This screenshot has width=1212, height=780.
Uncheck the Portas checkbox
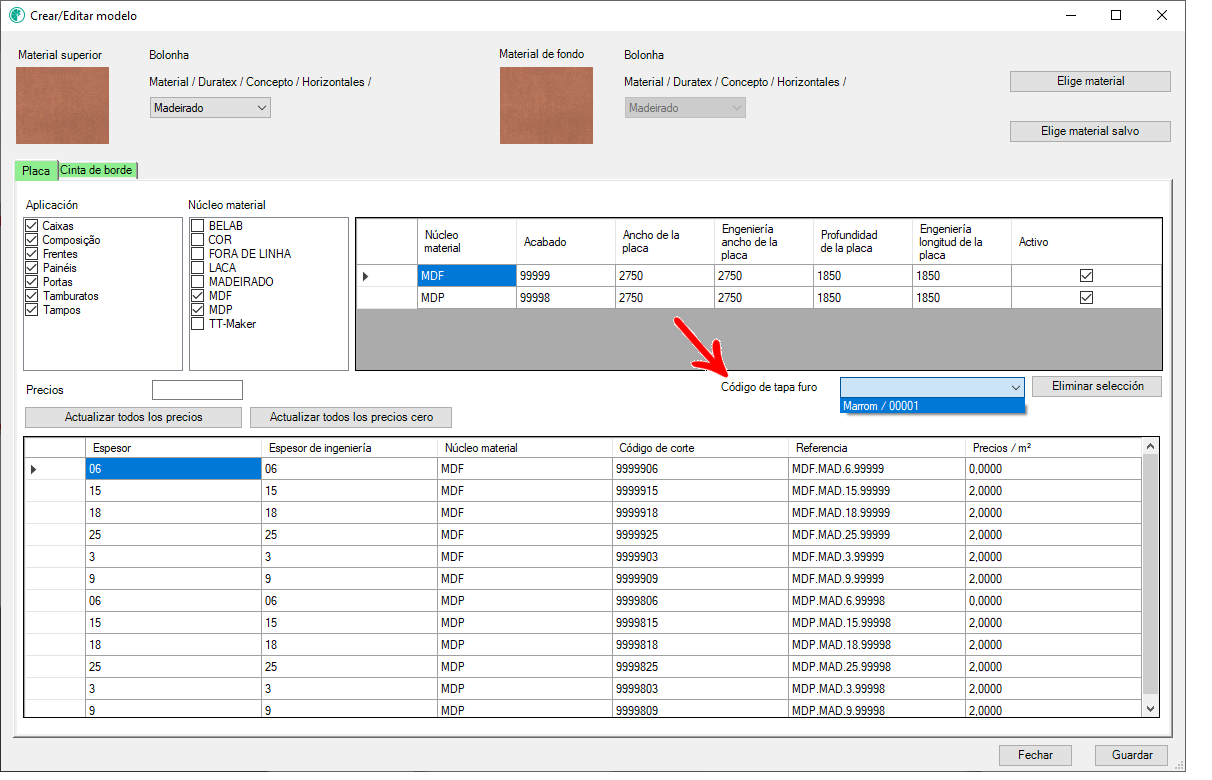(32, 282)
